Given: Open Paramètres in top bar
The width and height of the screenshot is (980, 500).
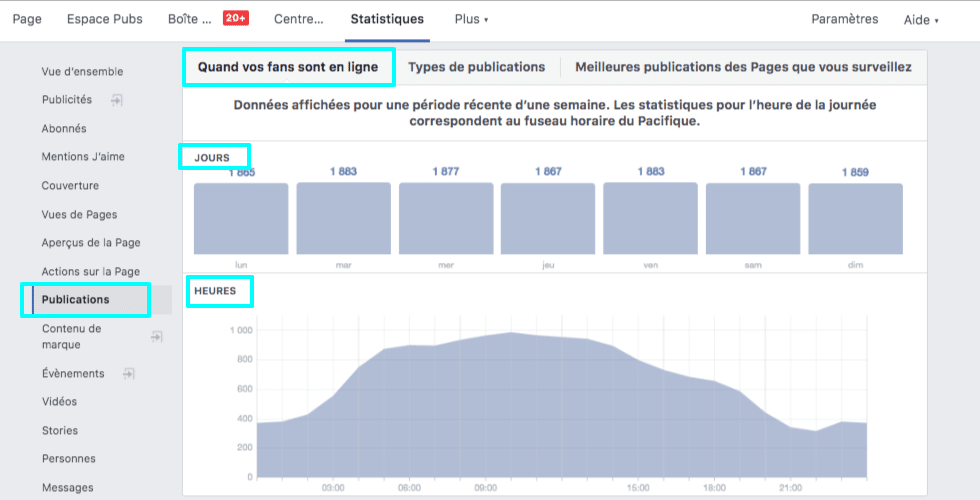Looking at the screenshot, I should tap(845, 19).
